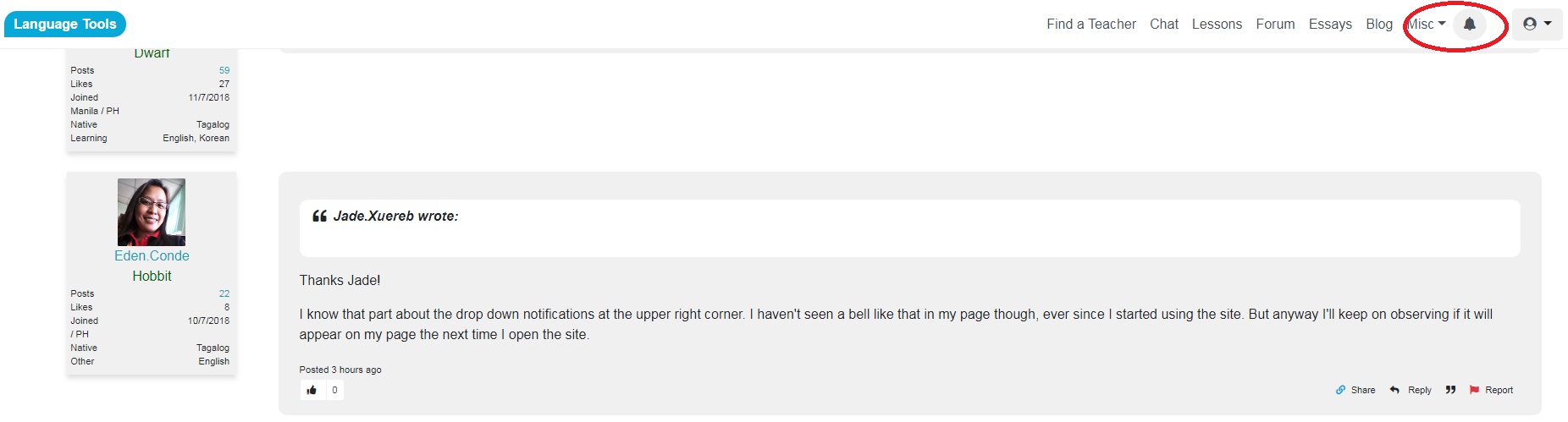View the Dwarf user's 59 posts
Viewport: 1568px width, 422px height.
[x=224, y=70]
